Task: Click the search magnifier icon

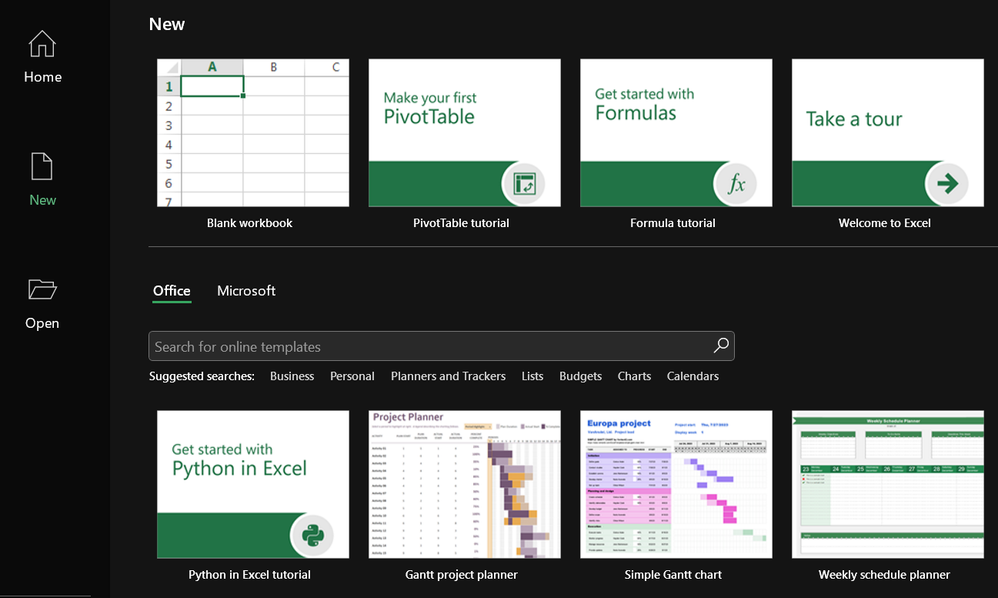Action: point(721,345)
